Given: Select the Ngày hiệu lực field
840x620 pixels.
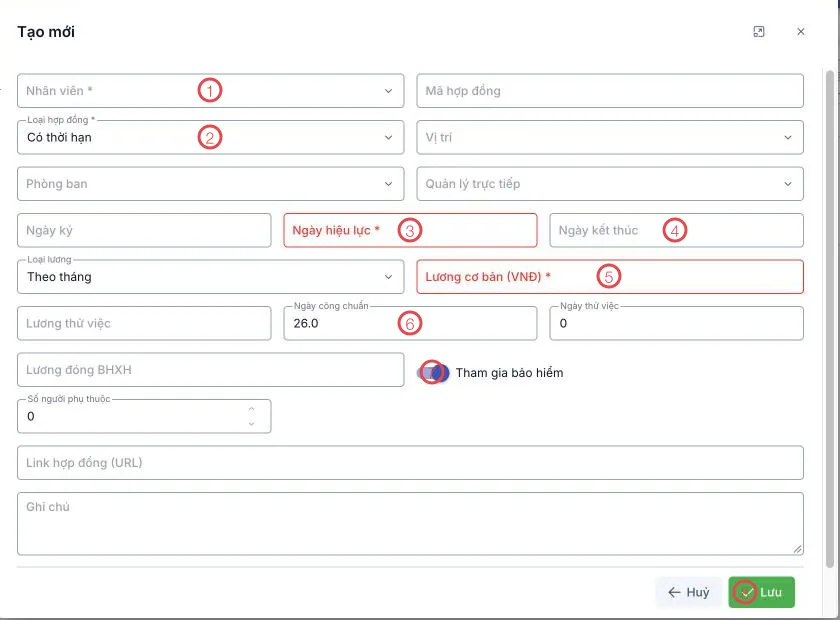Looking at the screenshot, I should coord(410,230).
